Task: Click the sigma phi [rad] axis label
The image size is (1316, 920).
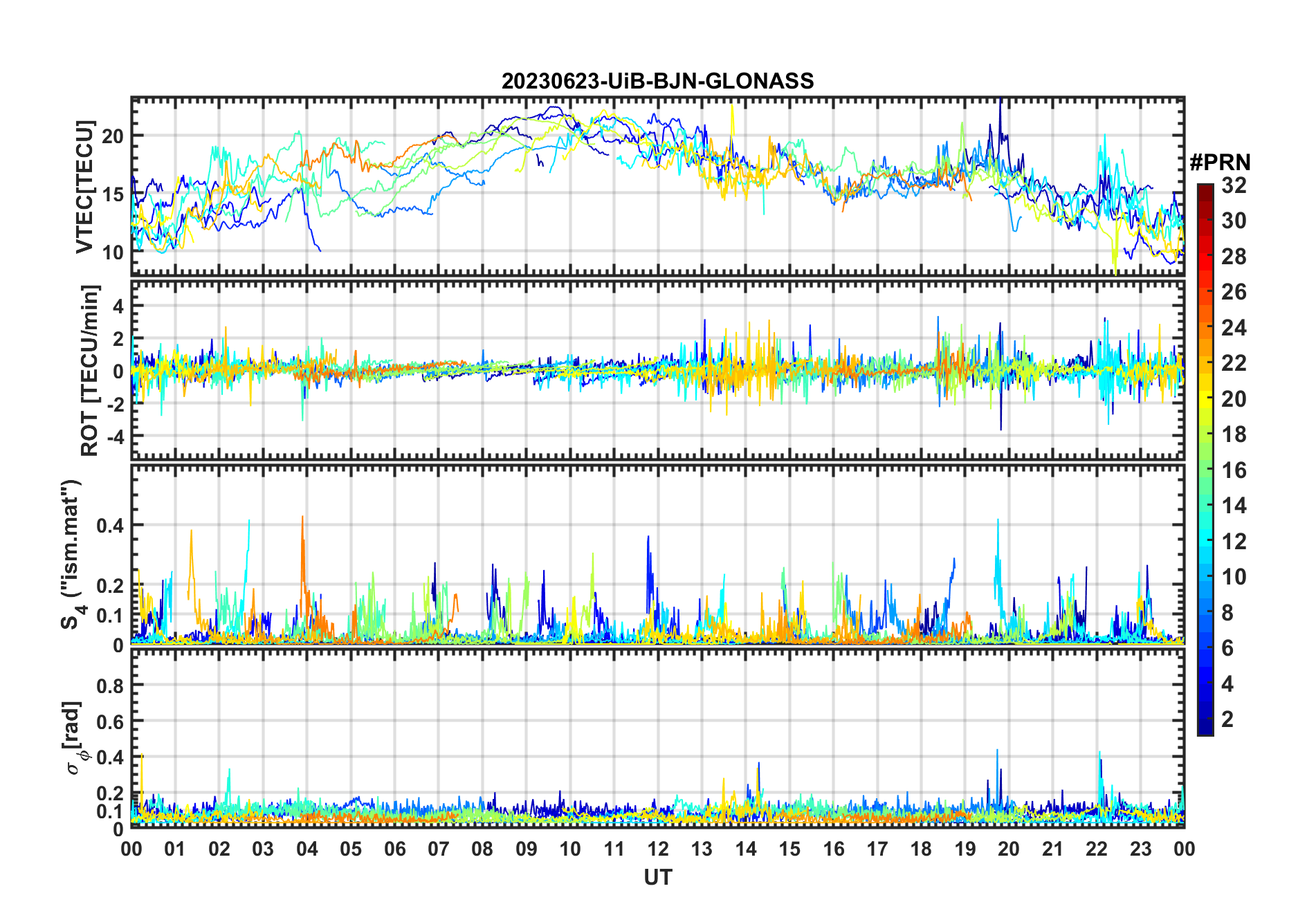Action: pos(74,737)
